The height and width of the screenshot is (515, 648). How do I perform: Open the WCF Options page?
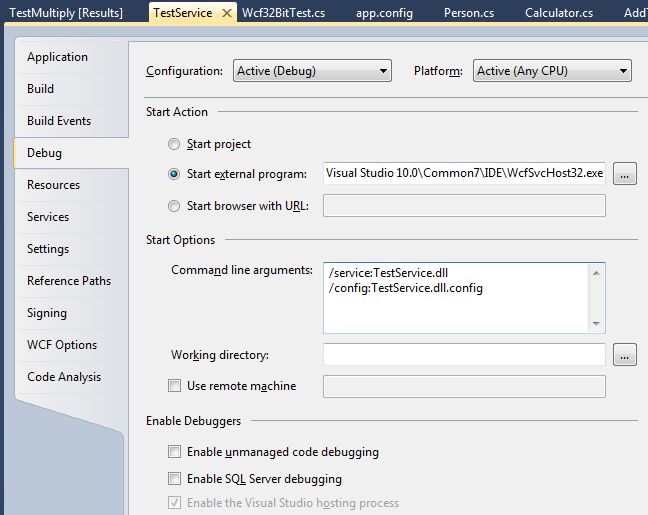[x=62, y=345]
